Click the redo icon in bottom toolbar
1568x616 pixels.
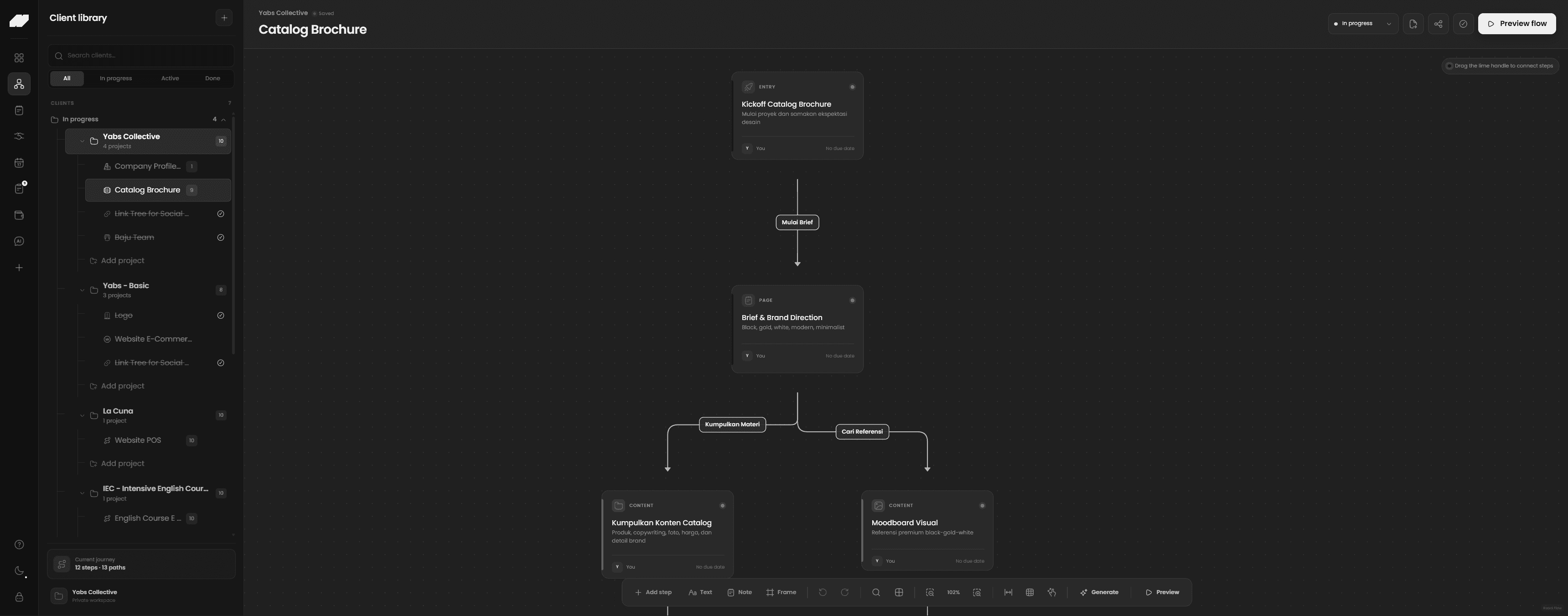coord(844,592)
